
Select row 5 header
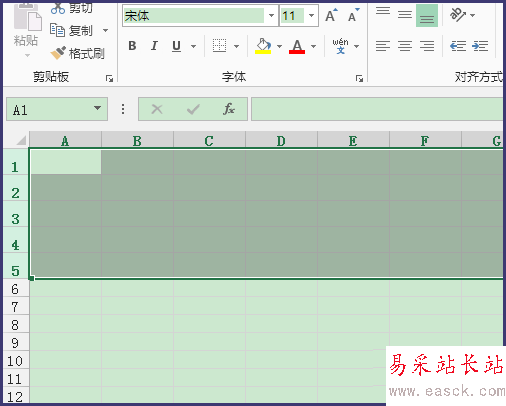(15, 266)
